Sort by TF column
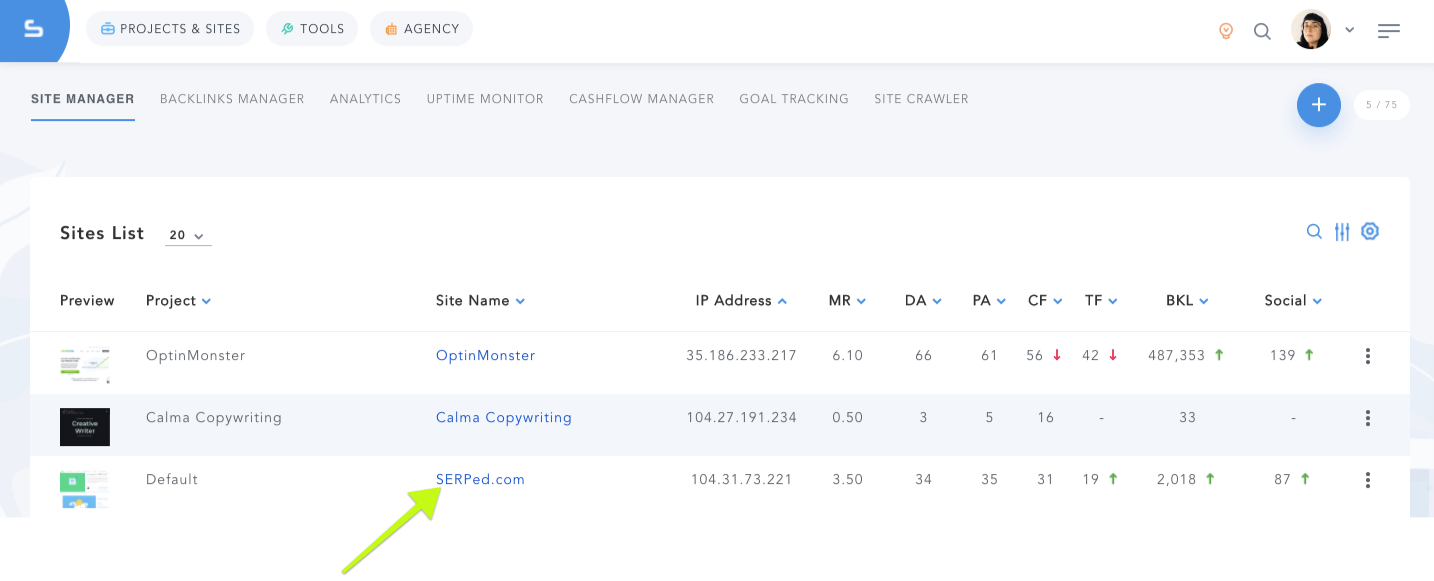 1101,301
